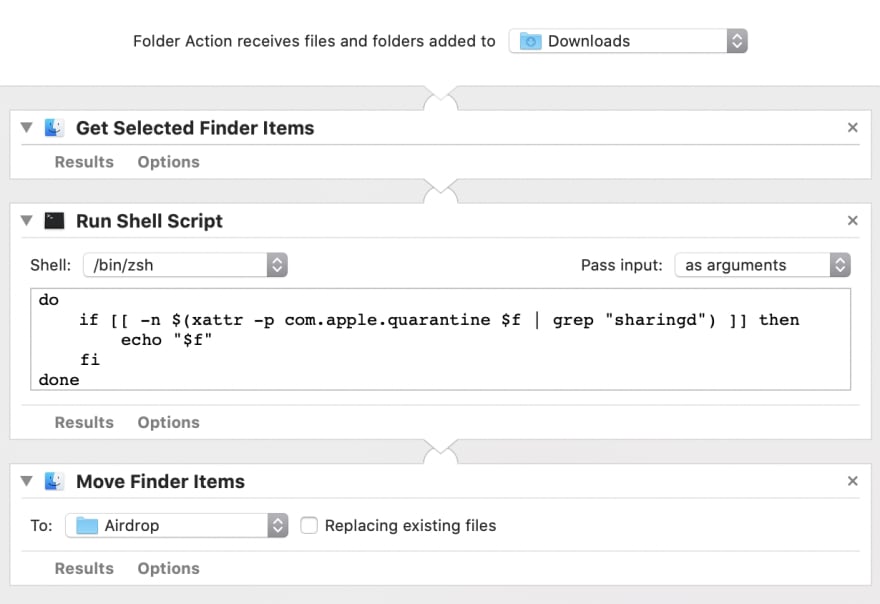880x604 pixels.
Task: Collapse the Get Selected Finder Items action
Action: click(26, 127)
